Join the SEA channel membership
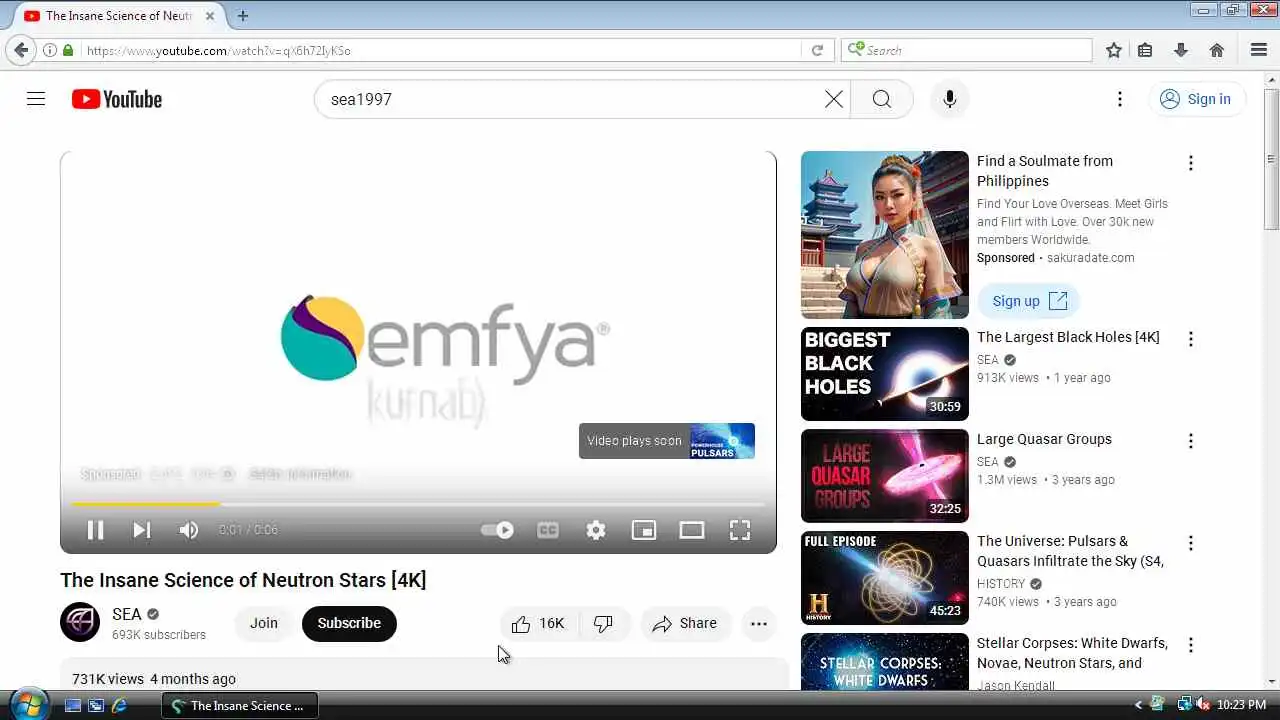The width and height of the screenshot is (1280, 720). (x=264, y=623)
